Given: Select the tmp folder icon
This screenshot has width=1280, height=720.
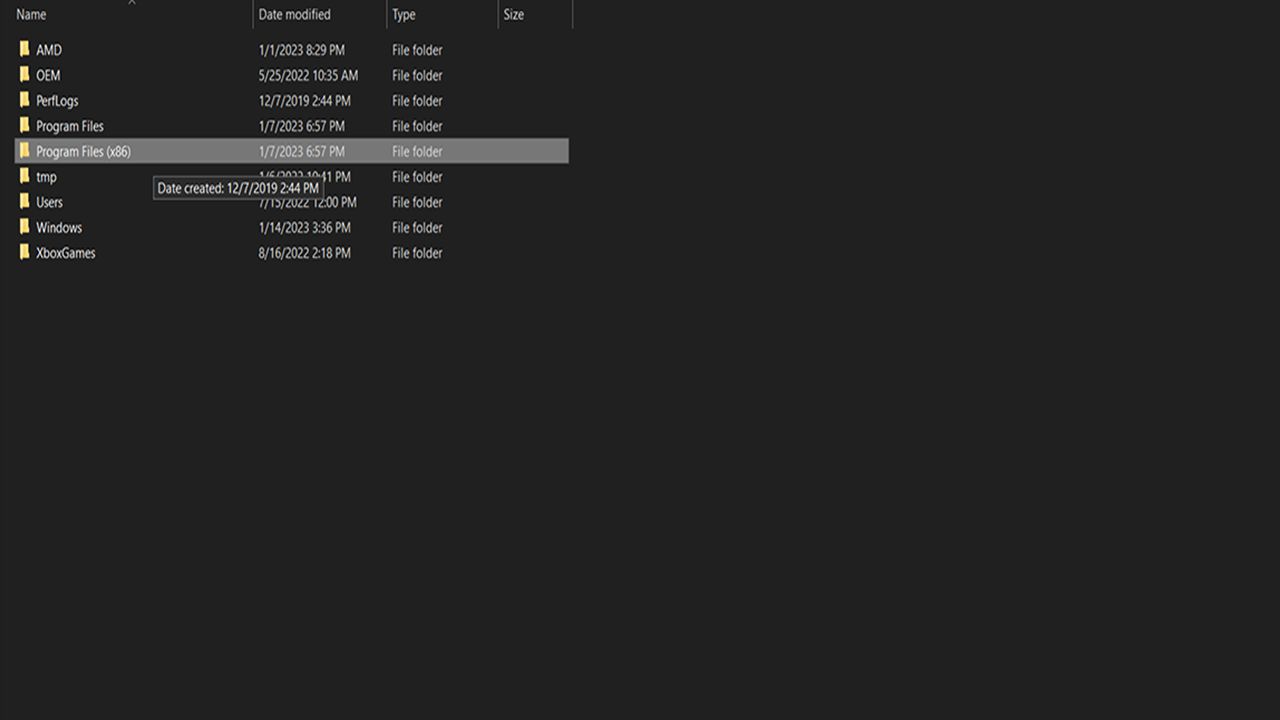Looking at the screenshot, I should coord(25,177).
